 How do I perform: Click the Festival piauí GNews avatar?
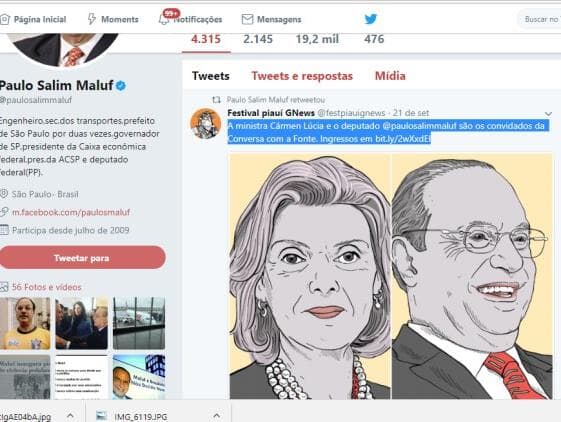pyautogui.click(x=206, y=123)
